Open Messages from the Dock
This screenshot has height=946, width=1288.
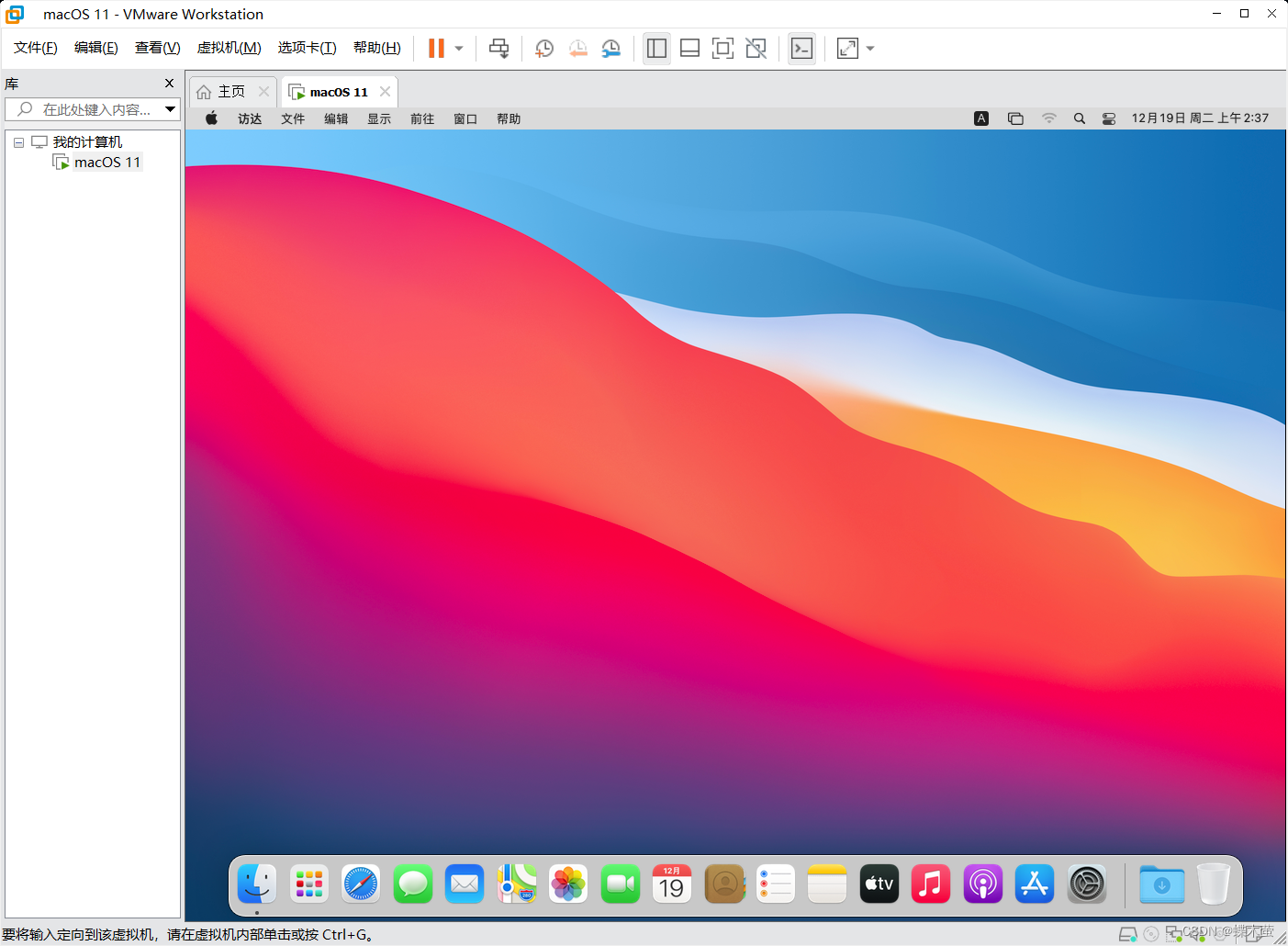pos(413,884)
